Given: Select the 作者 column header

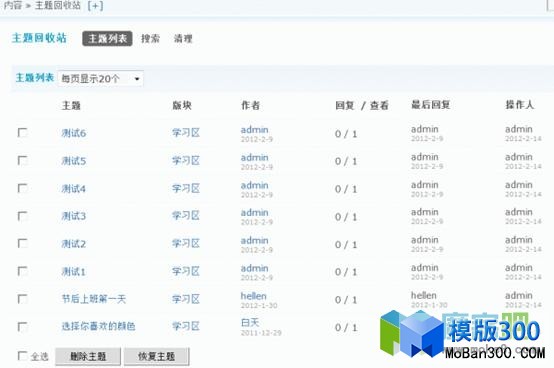Looking at the screenshot, I should (x=251, y=105).
